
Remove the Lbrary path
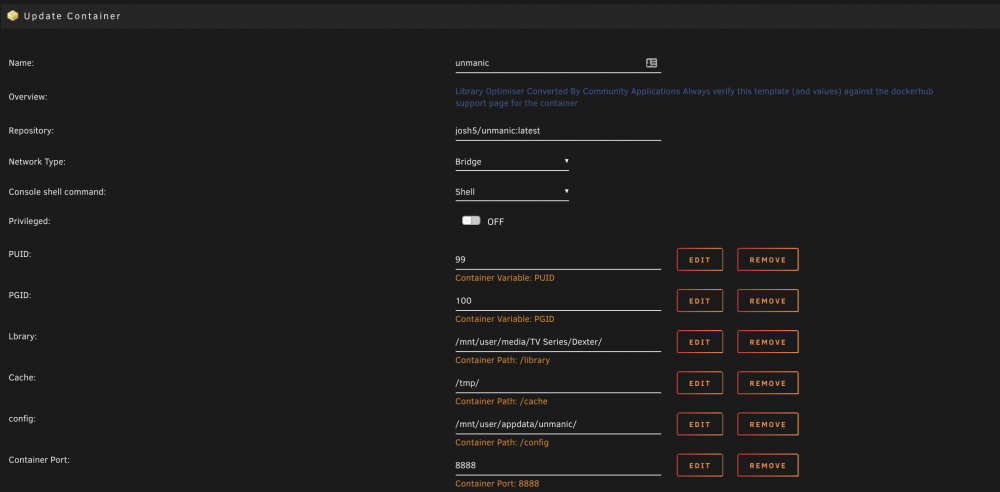[768, 342]
